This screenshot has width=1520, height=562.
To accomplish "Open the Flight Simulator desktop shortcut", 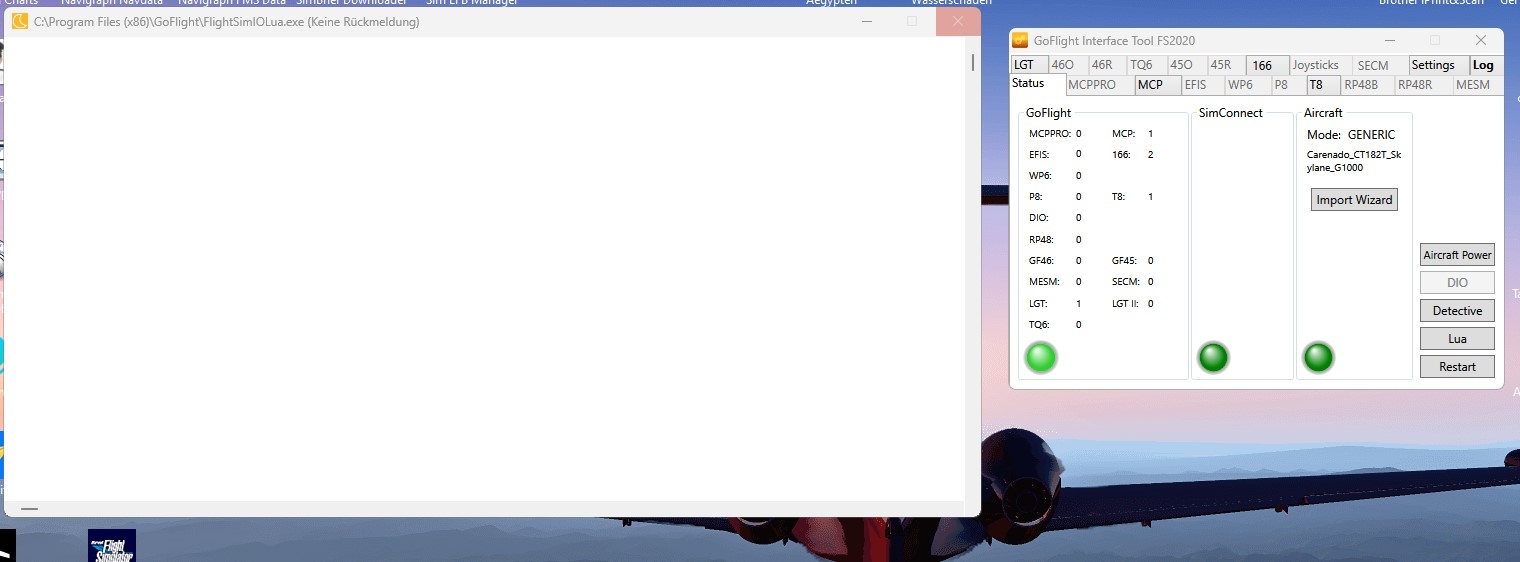I will [x=112, y=546].
